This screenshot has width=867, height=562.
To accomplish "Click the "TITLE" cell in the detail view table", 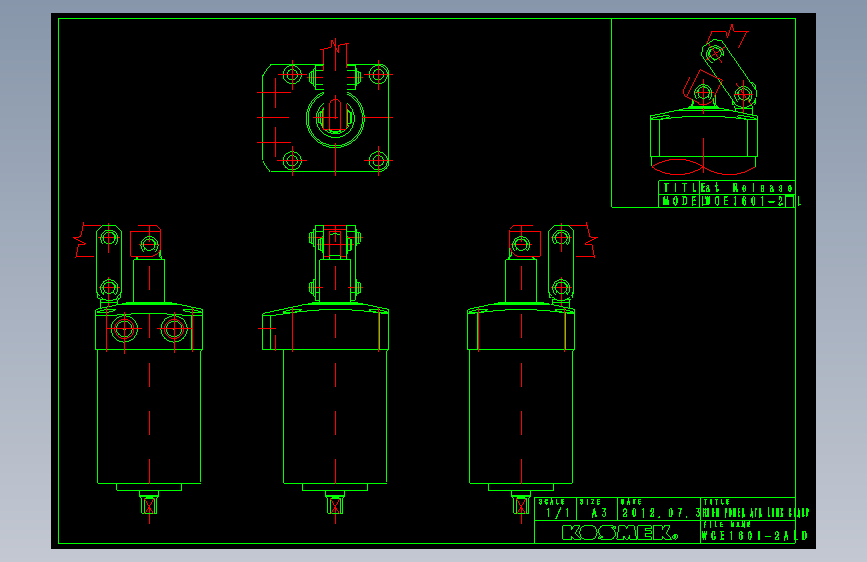I will click(680, 188).
